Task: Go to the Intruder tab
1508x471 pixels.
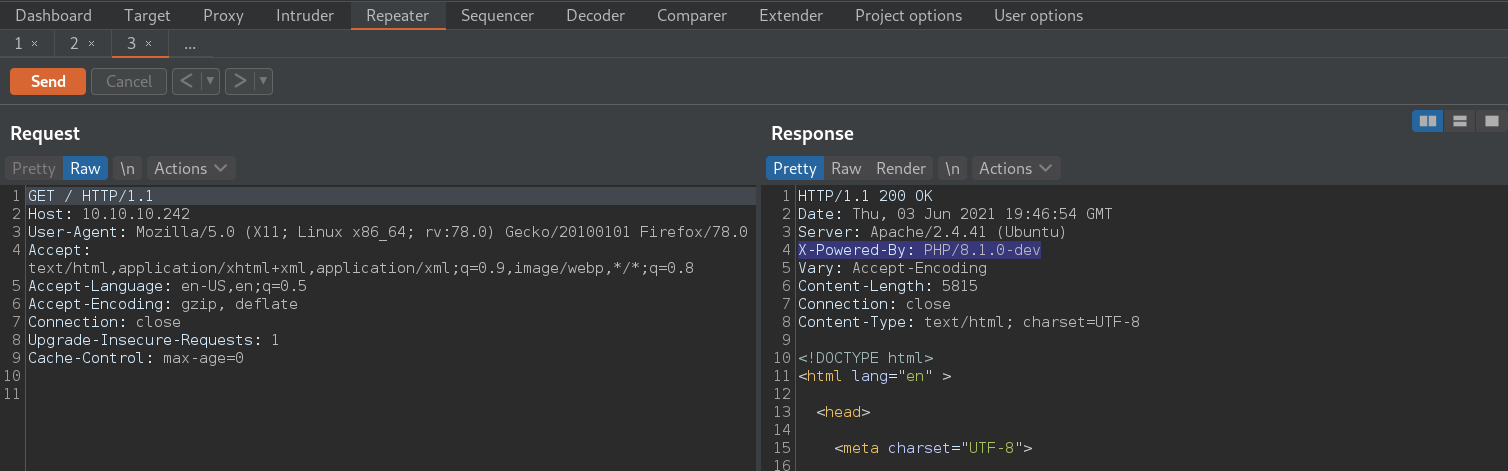Action: [x=305, y=15]
